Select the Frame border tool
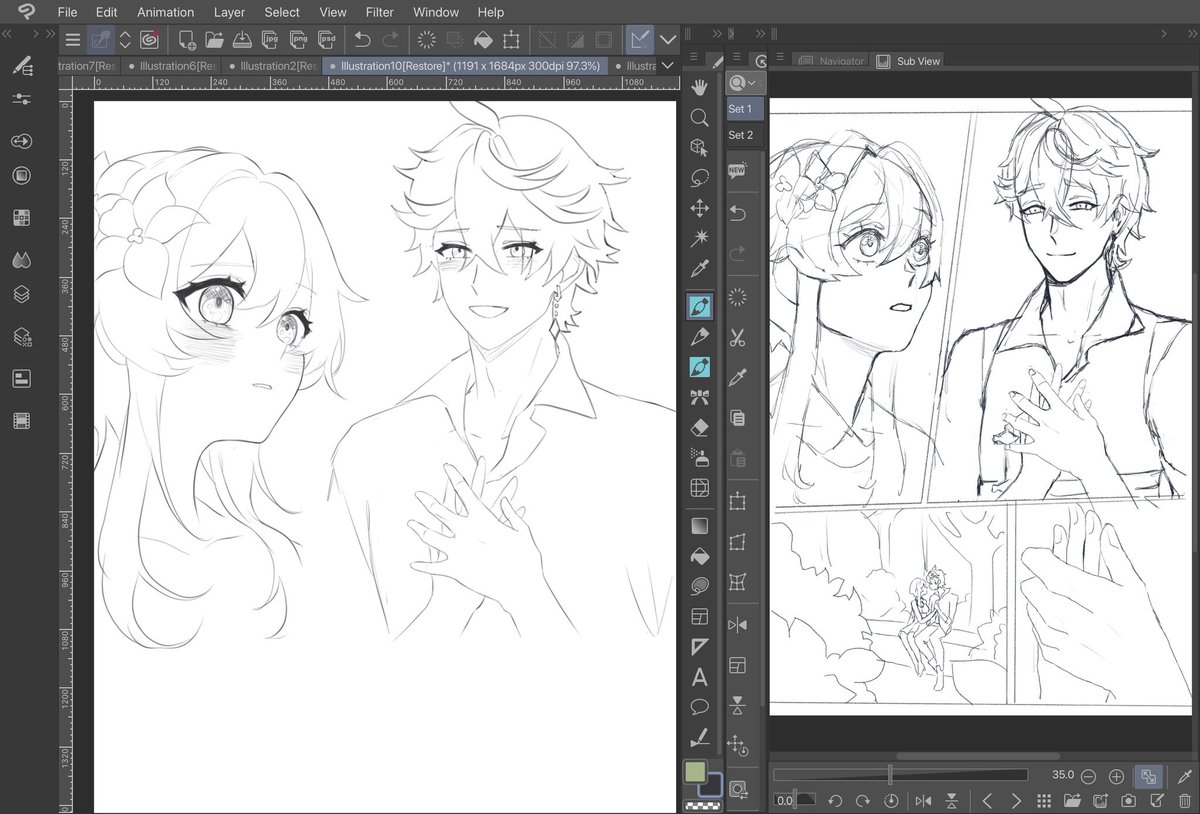The height and width of the screenshot is (814, 1200). 700,617
